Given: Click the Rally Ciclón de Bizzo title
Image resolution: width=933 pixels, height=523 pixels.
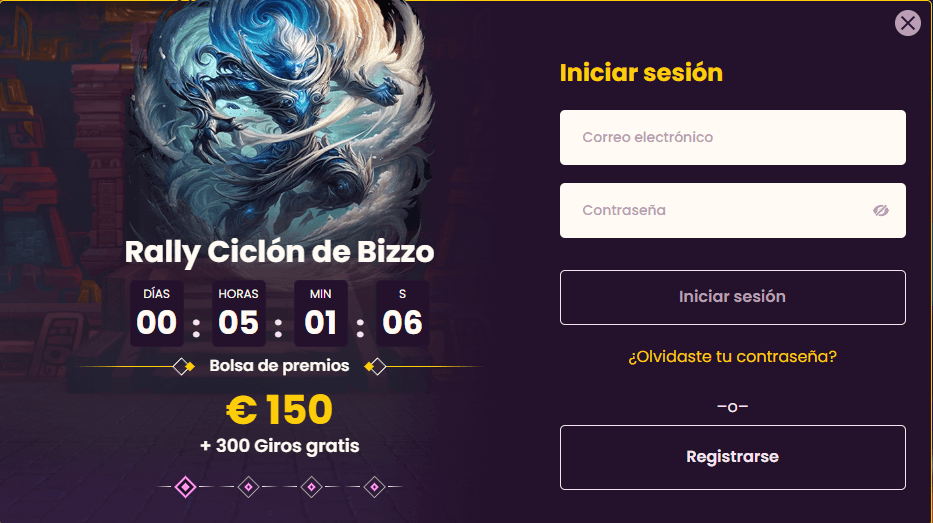Looking at the screenshot, I should click(279, 252).
